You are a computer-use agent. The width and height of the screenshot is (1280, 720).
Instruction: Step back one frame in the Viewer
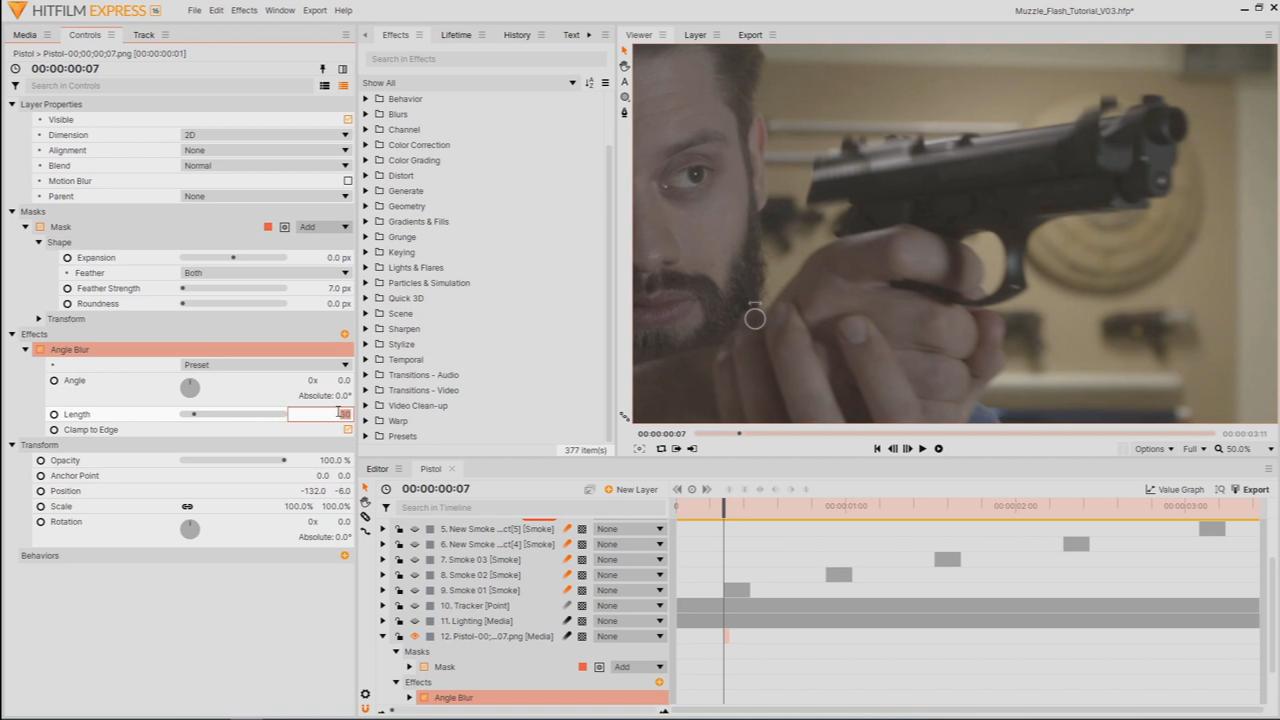click(893, 449)
